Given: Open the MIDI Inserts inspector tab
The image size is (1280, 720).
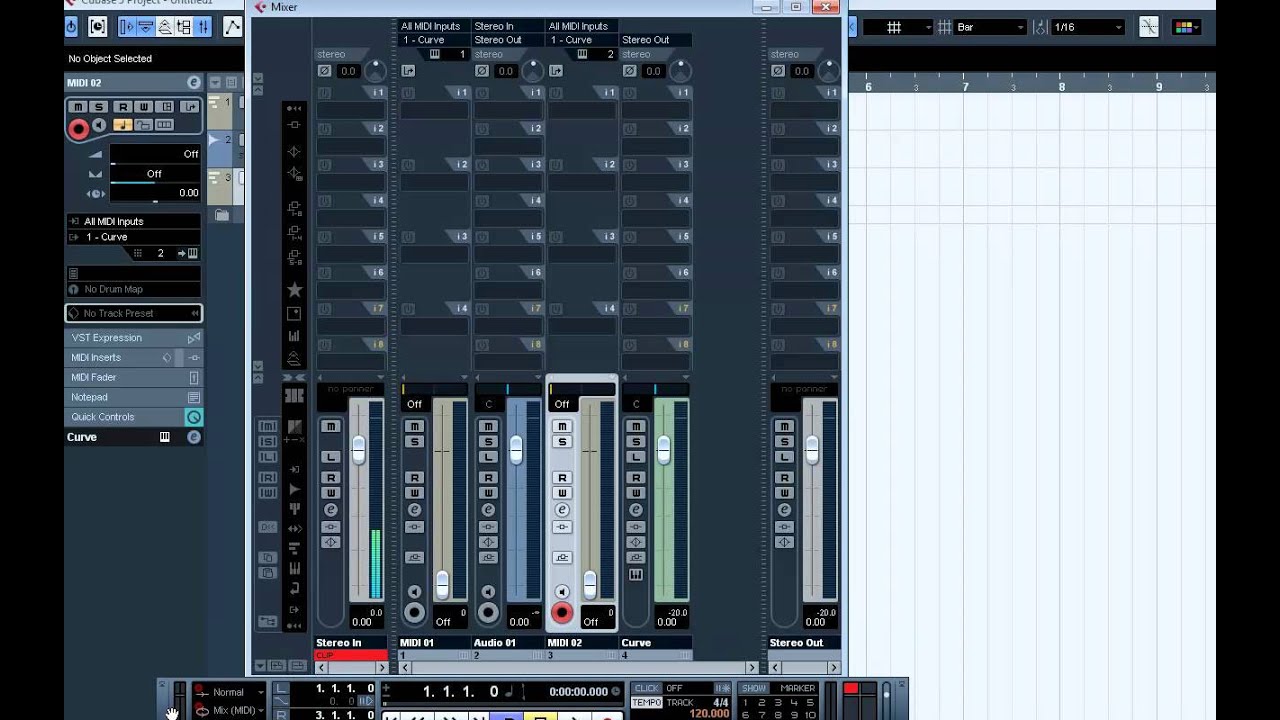Looking at the screenshot, I should (134, 357).
